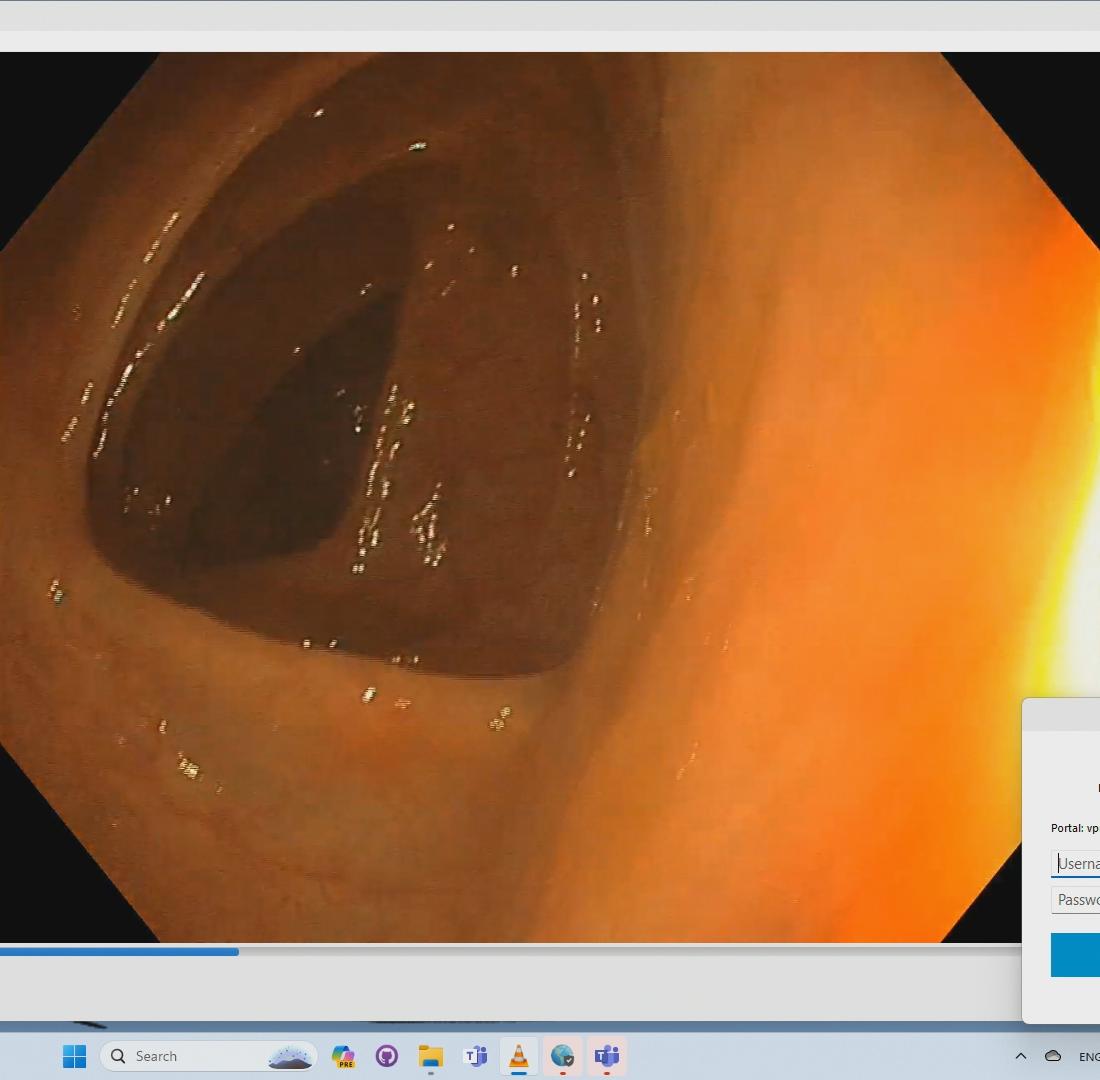Viewport: 1100px width, 1080px height.
Task: Open the ENG language indicator
Action: 1089,1057
